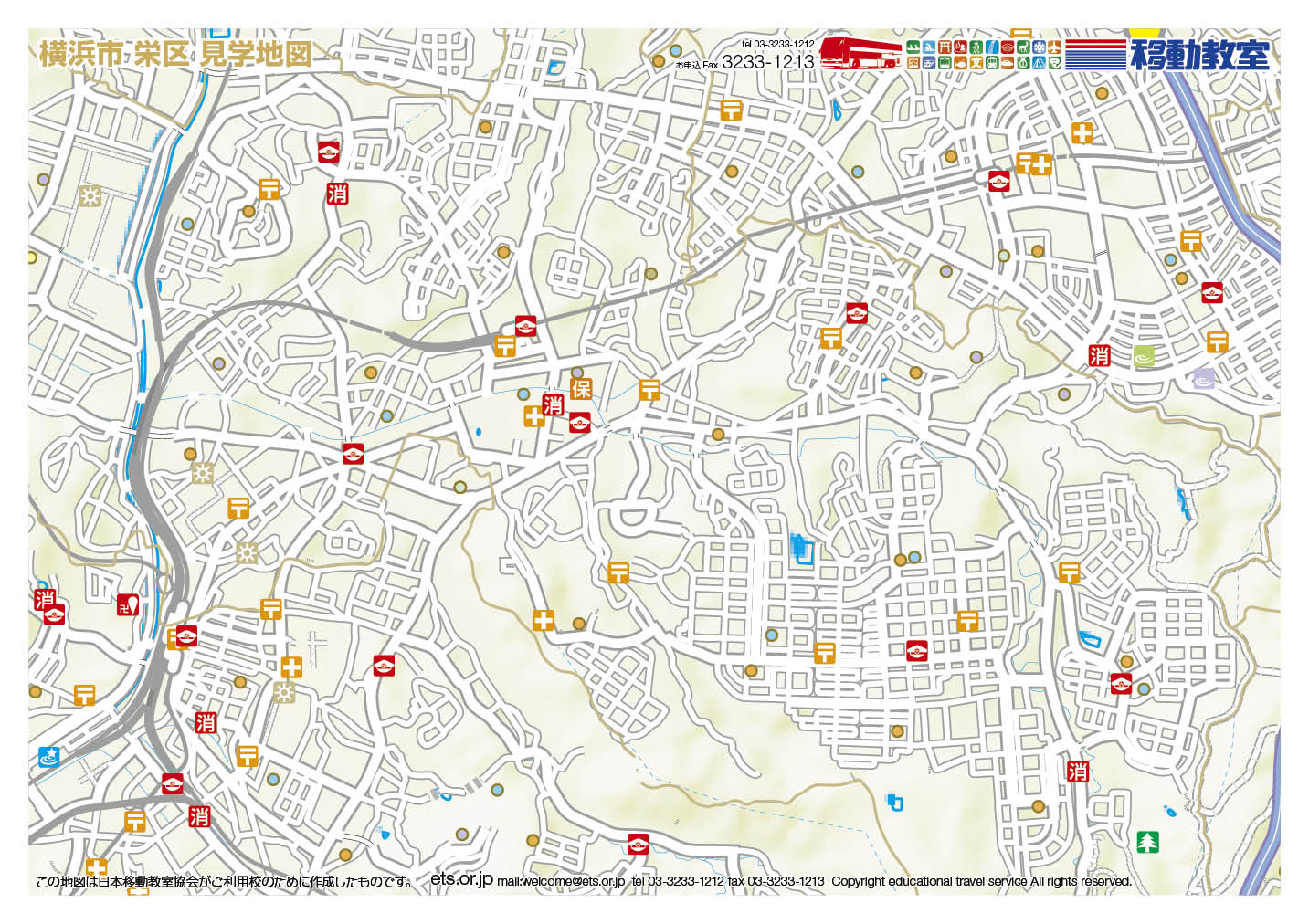Screen dimensions: 1309x924
Task: Click the blue star water icon
Action: point(49,756)
